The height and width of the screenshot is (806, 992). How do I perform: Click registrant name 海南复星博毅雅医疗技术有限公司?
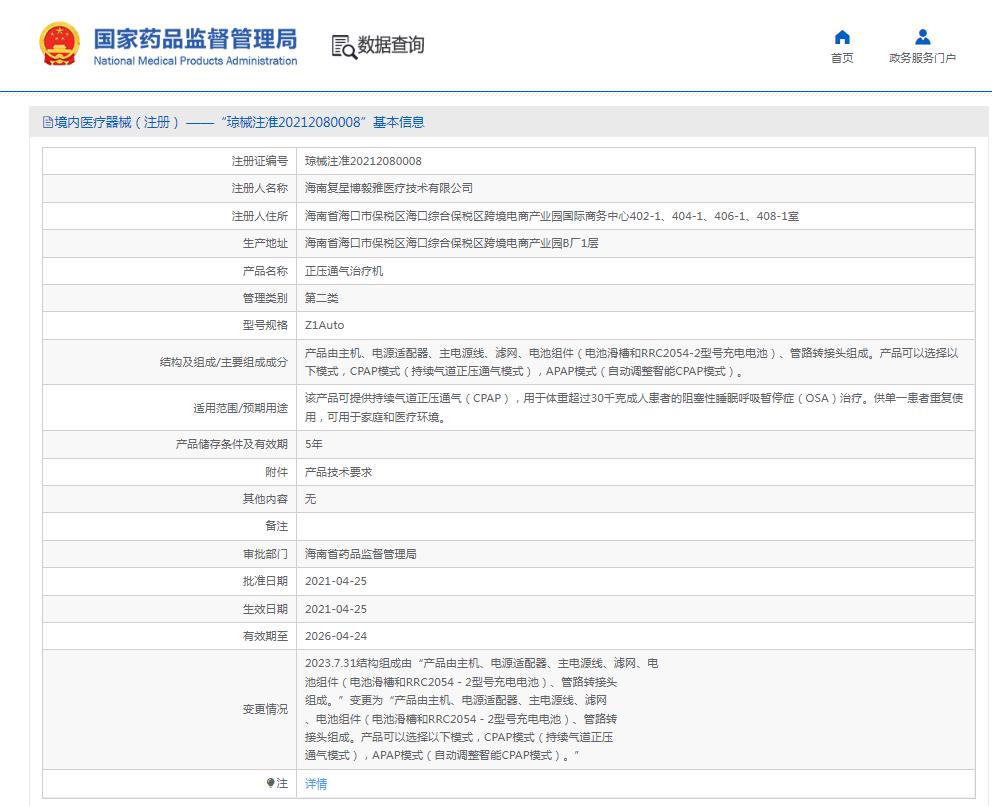[389, 188]
